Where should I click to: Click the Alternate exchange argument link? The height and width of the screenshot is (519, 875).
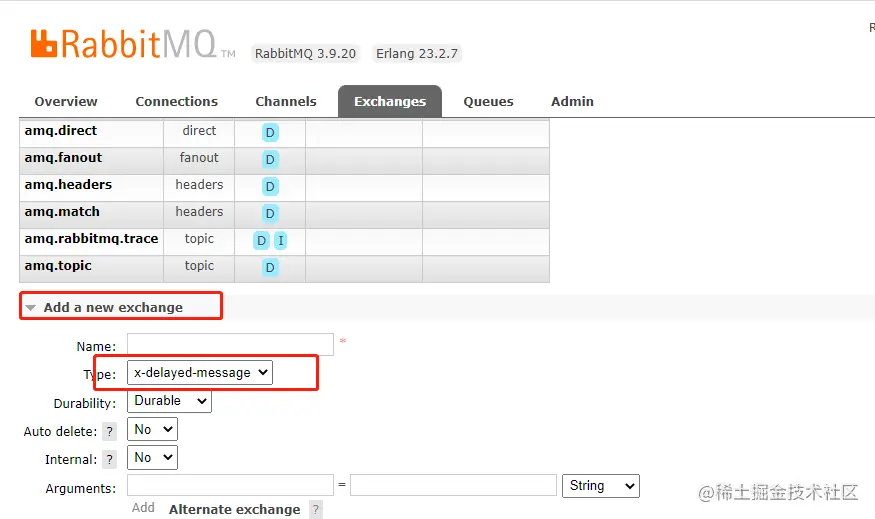click(234, 510)
